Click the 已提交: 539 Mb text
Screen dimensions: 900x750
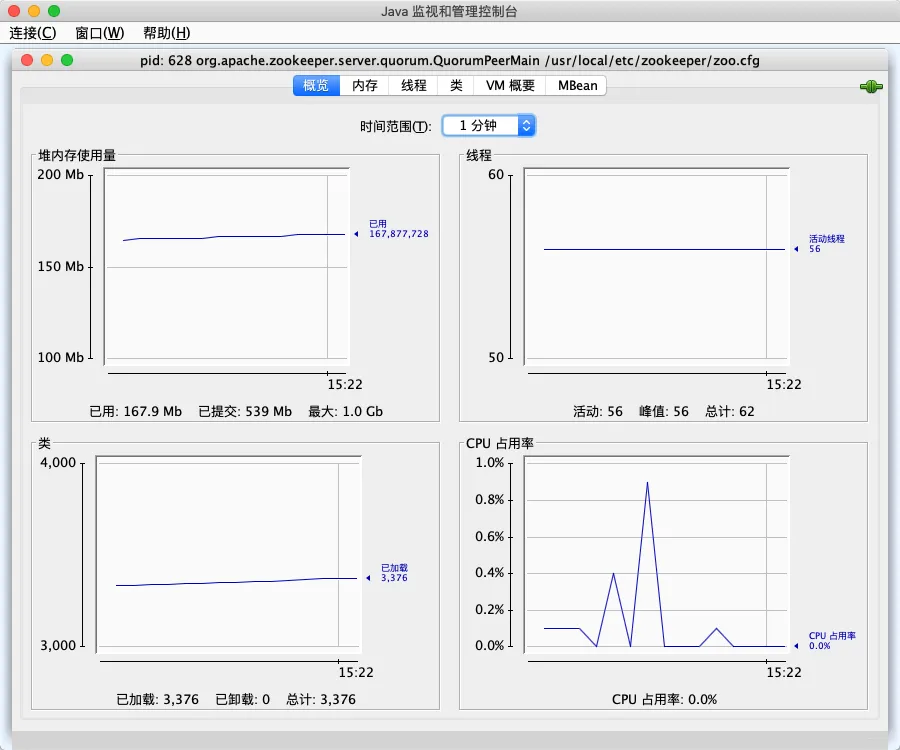click(245, 411)
